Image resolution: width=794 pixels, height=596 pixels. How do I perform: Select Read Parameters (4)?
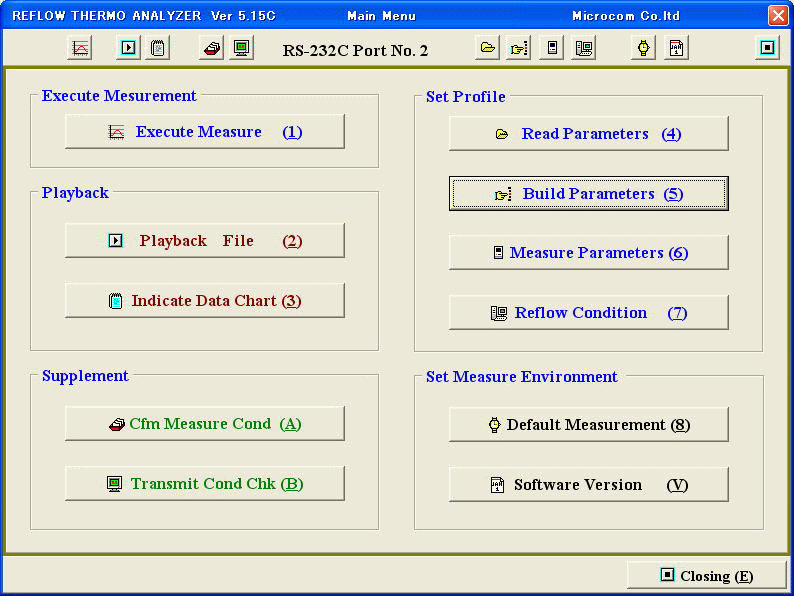tap(589, 134)
